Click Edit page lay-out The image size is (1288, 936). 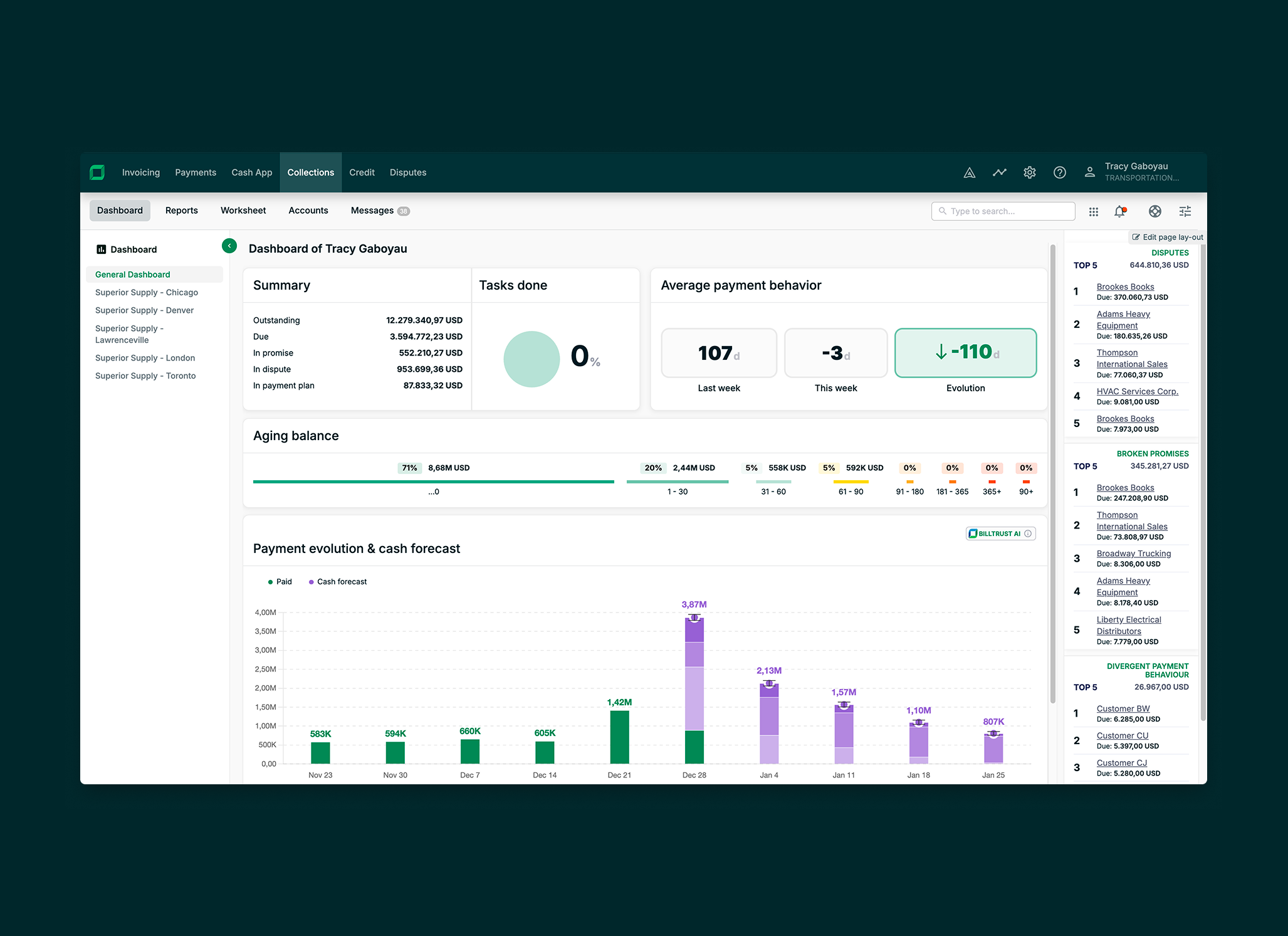point(1168,237)
